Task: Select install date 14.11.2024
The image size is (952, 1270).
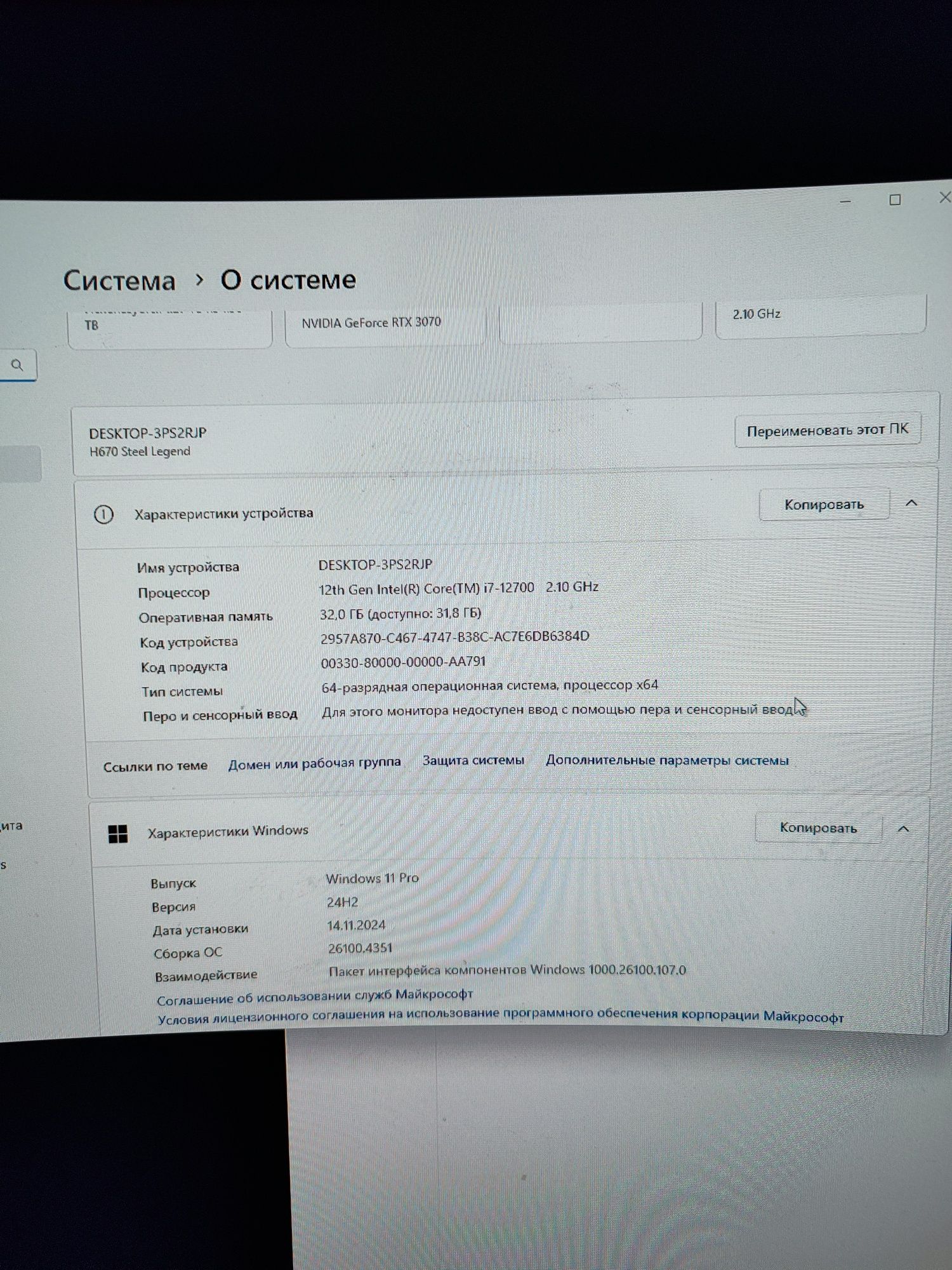Action: click(356, 925)
